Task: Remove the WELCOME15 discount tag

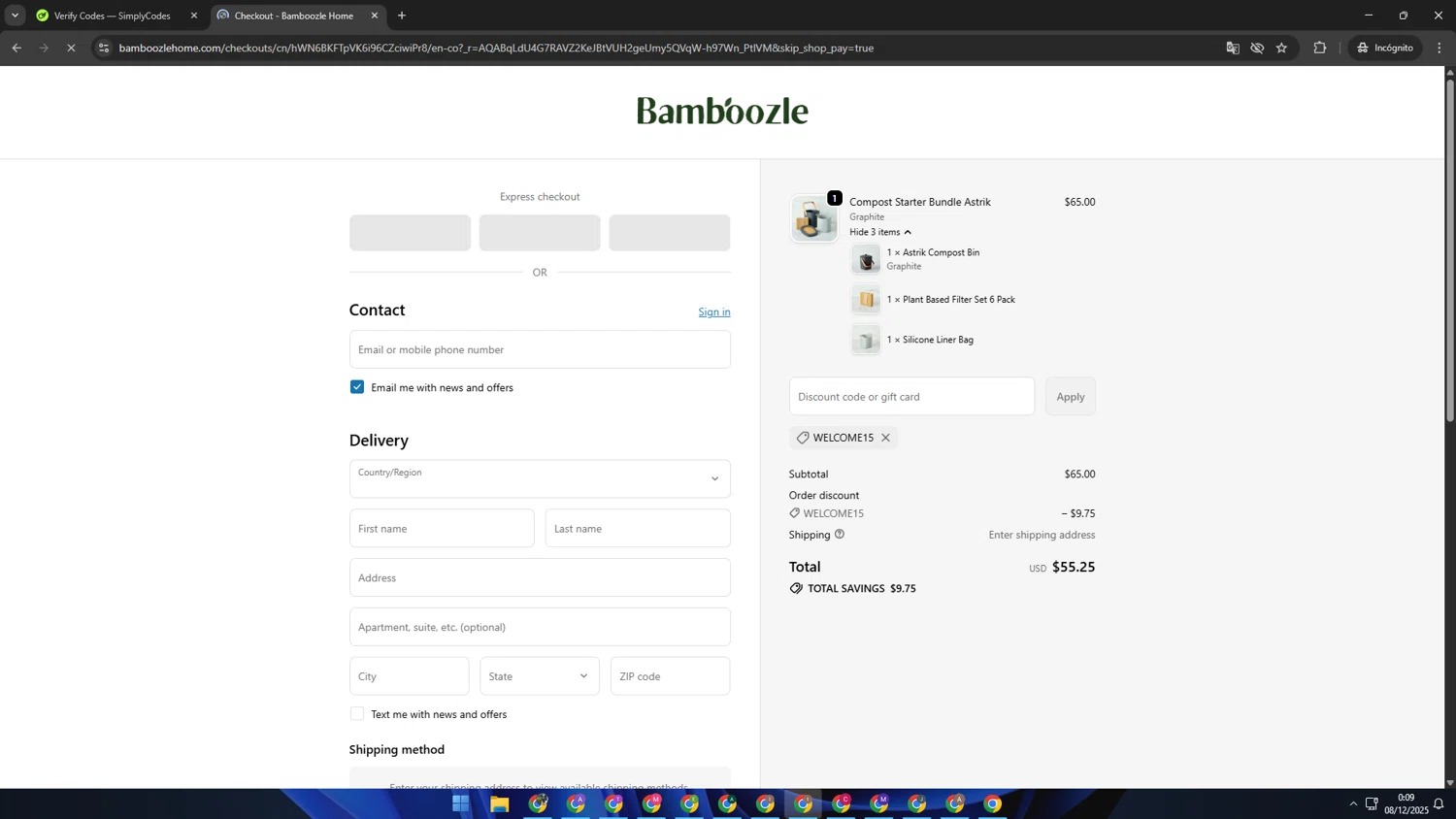Action: 885,438
